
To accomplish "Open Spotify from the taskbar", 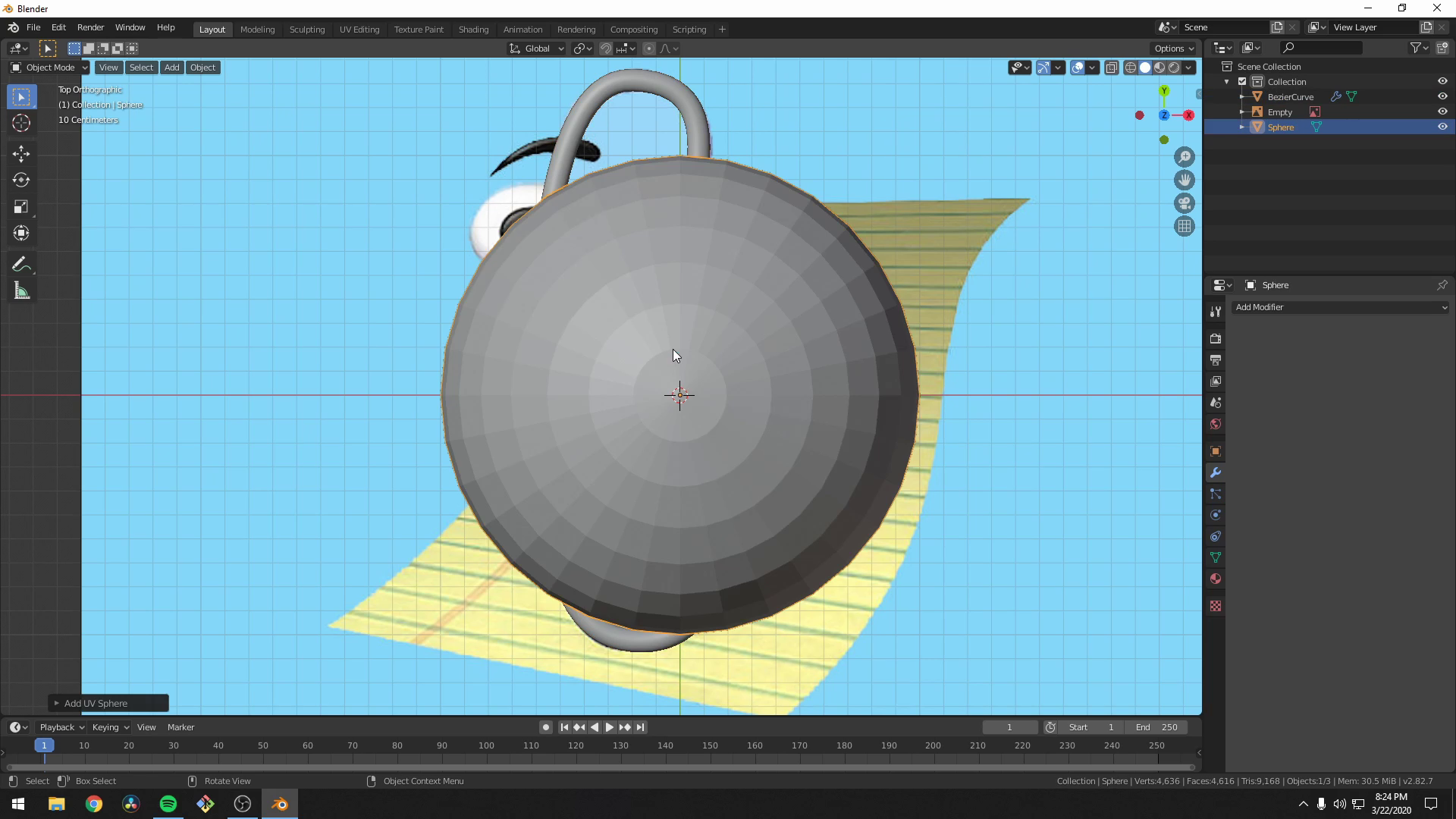I will click(x=167, y=803).
